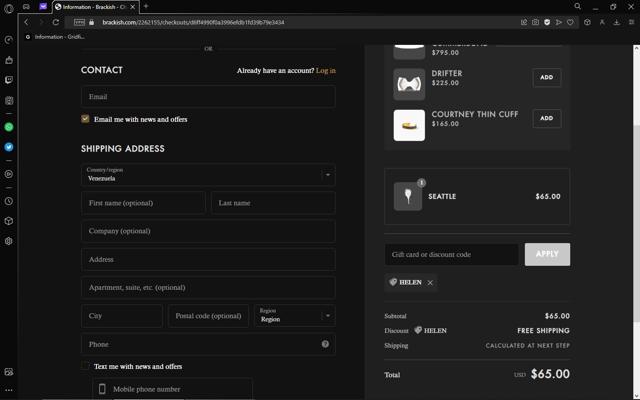Click the Last name field
640x400 pixels.
tap(273, 203)
